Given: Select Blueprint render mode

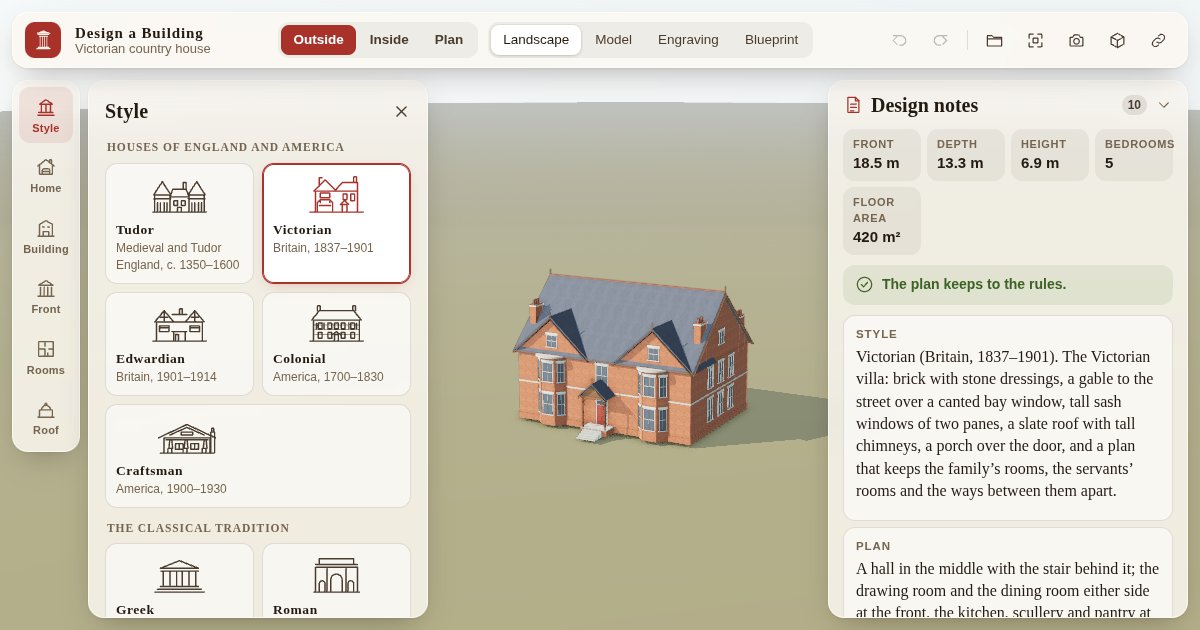Looking at the screenshot, I should pyautogui.click(x=771, y=40).
